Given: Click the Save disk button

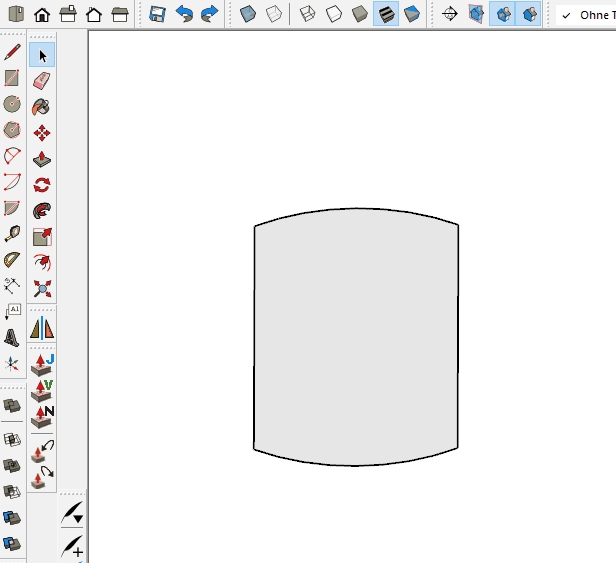Looking at the screenshot, I should click(x=158, y=15).
